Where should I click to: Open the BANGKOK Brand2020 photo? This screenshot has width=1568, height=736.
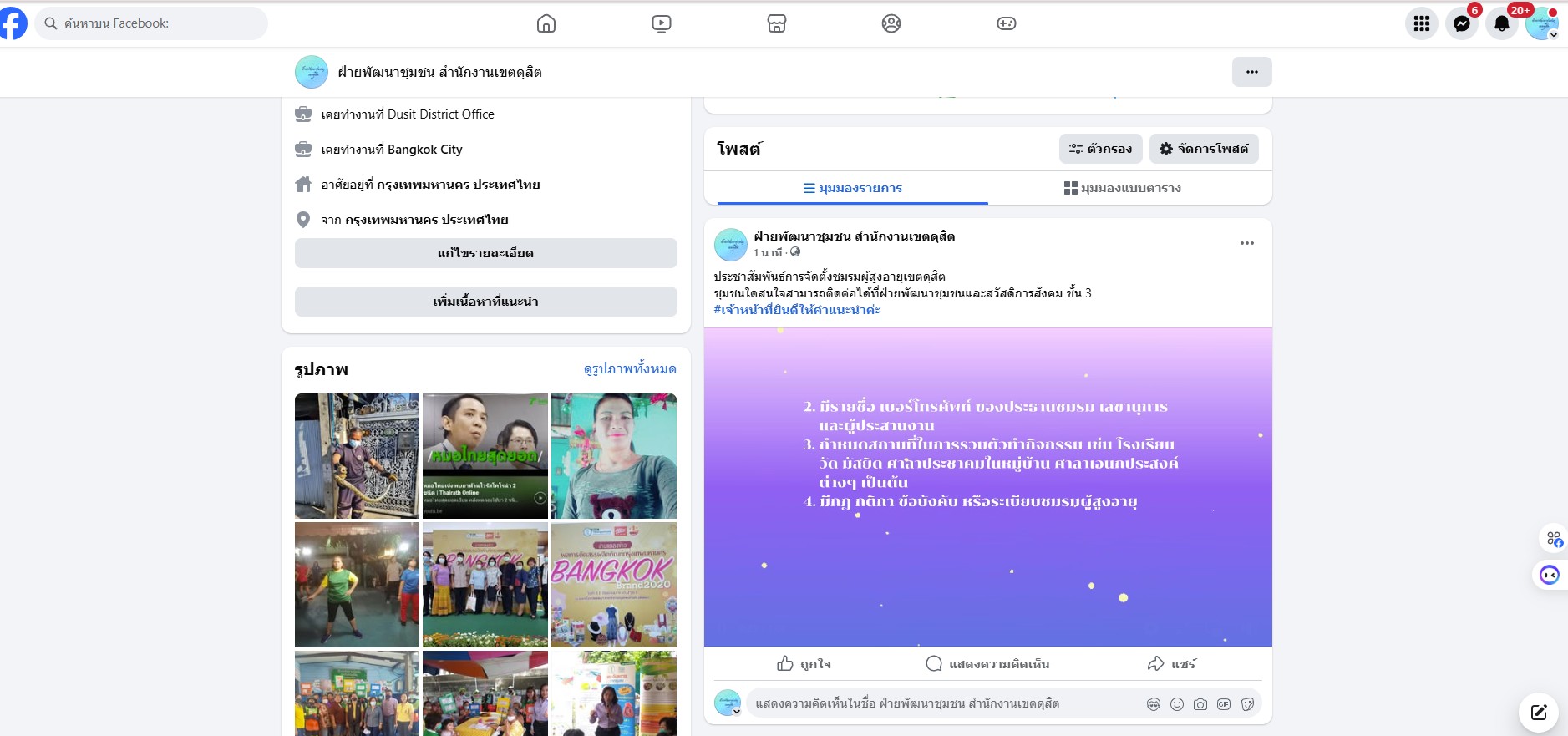pos(614,585)
